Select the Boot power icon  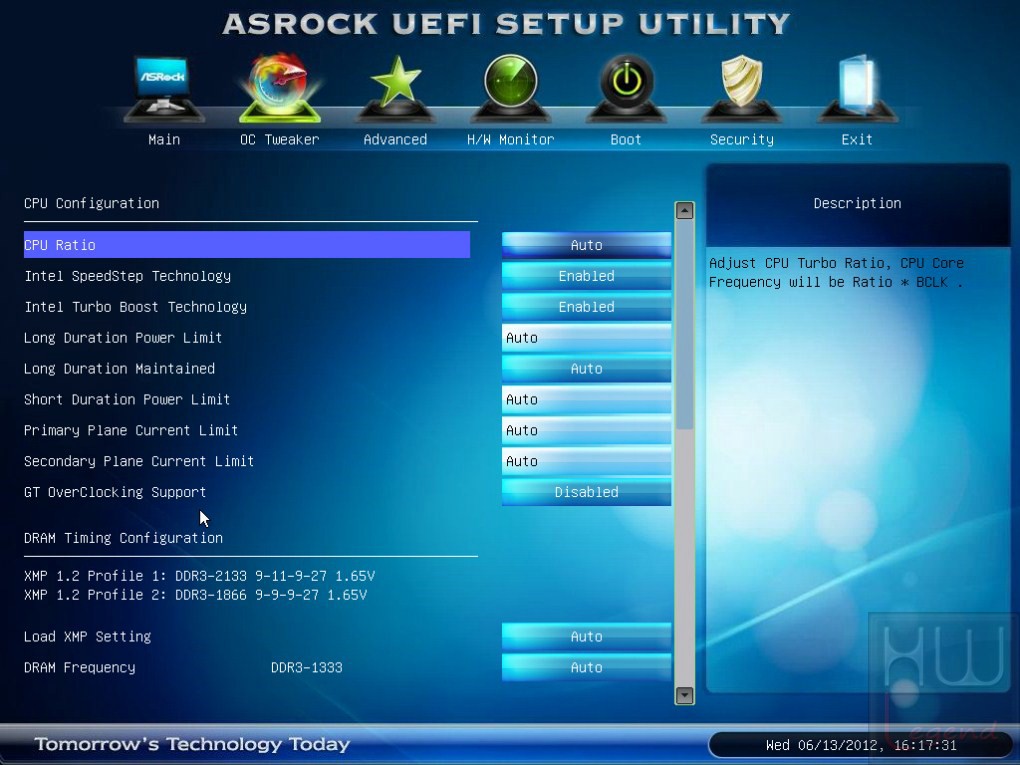pyautogui.click(x=626, y=88)
